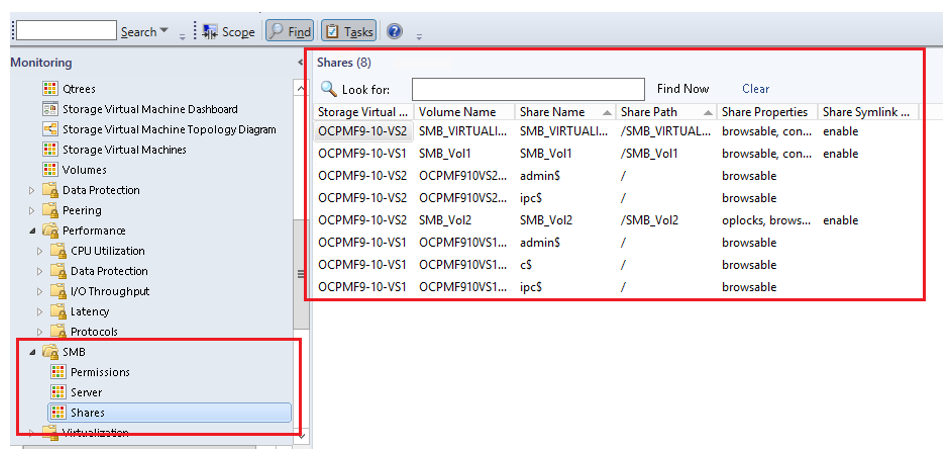The image size is (951, 458).
Task: Open the SMB Server view
Action: pyautogui.click(x=86, y=392)
